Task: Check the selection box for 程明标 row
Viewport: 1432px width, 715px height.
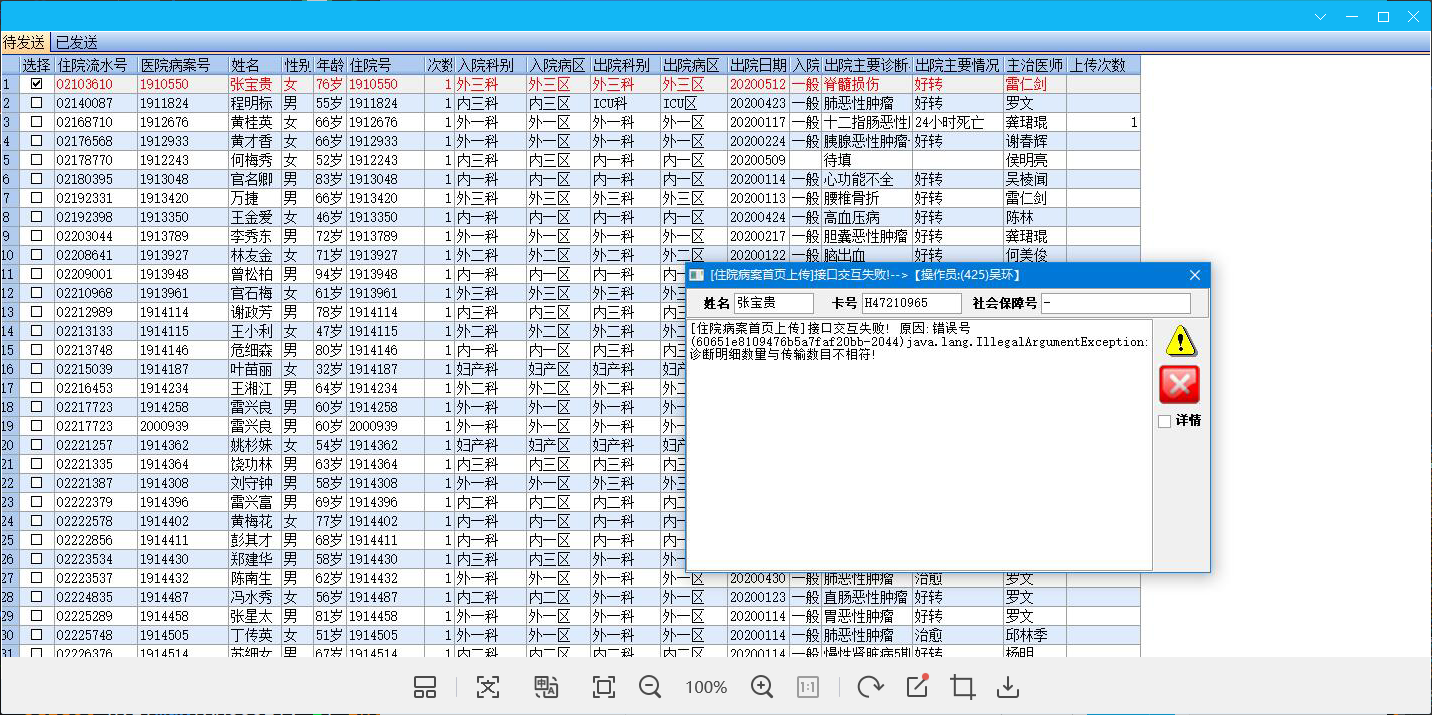Action: point(37,103)
